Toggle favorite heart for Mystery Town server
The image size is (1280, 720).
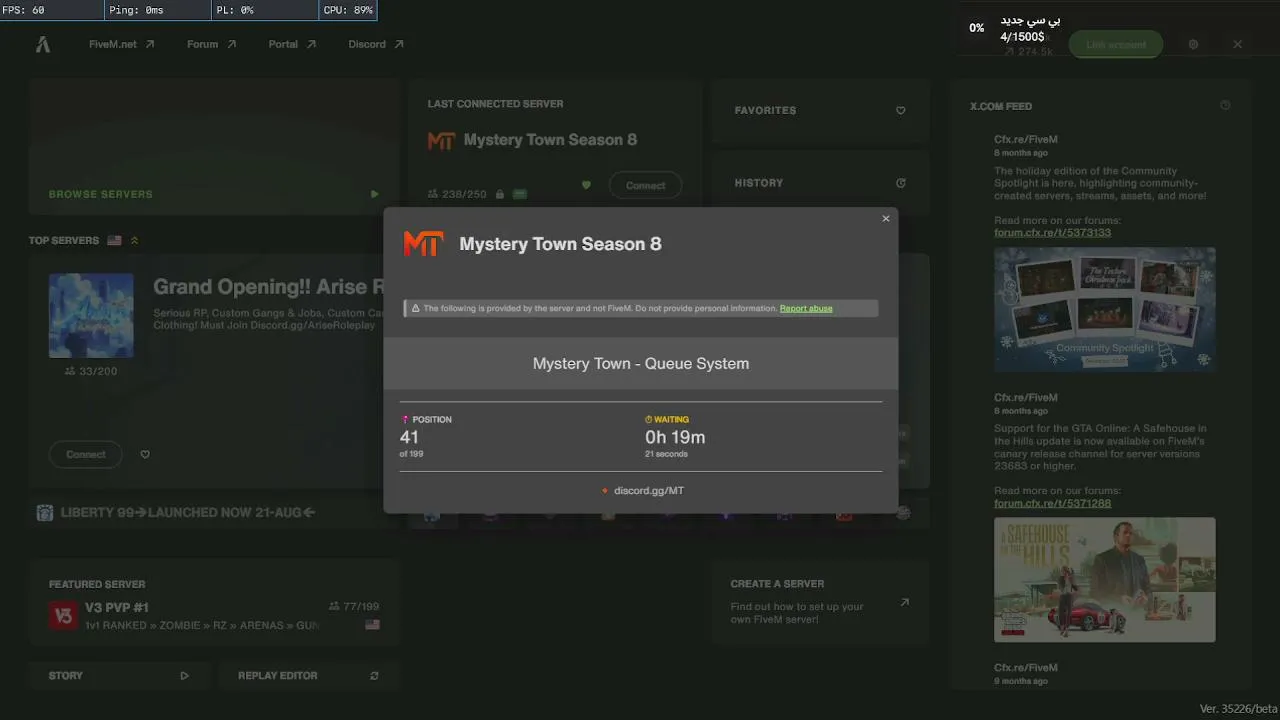pos(587,185)
